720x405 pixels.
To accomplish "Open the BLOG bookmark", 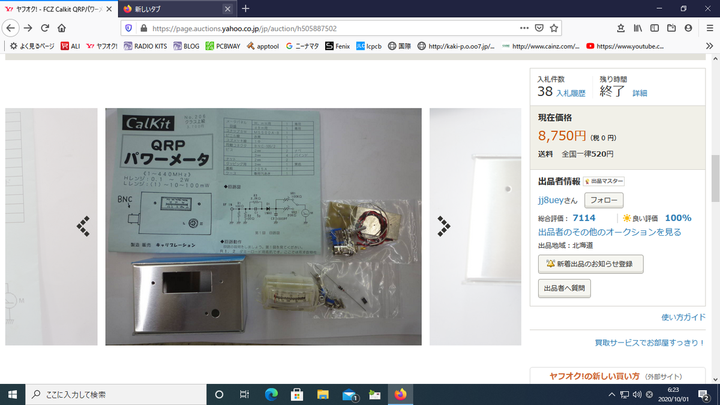I will pyautogui.click(x=186, y=46).
